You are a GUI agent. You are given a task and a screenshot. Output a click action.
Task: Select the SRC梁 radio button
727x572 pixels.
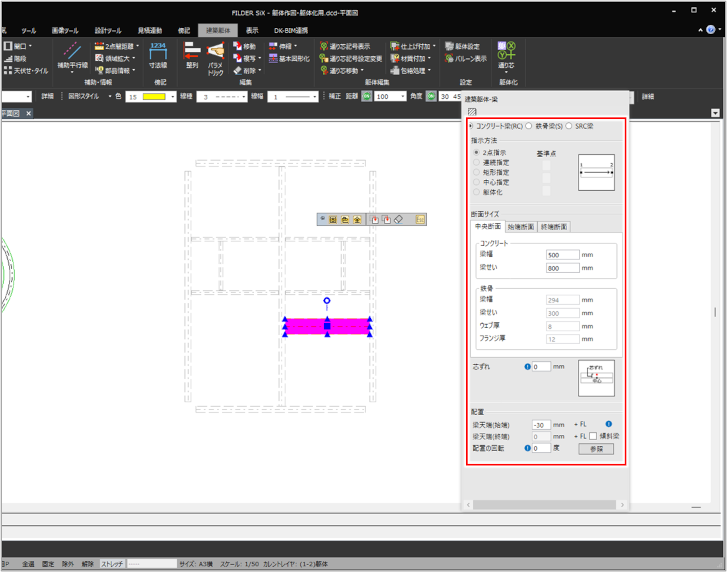570,126
